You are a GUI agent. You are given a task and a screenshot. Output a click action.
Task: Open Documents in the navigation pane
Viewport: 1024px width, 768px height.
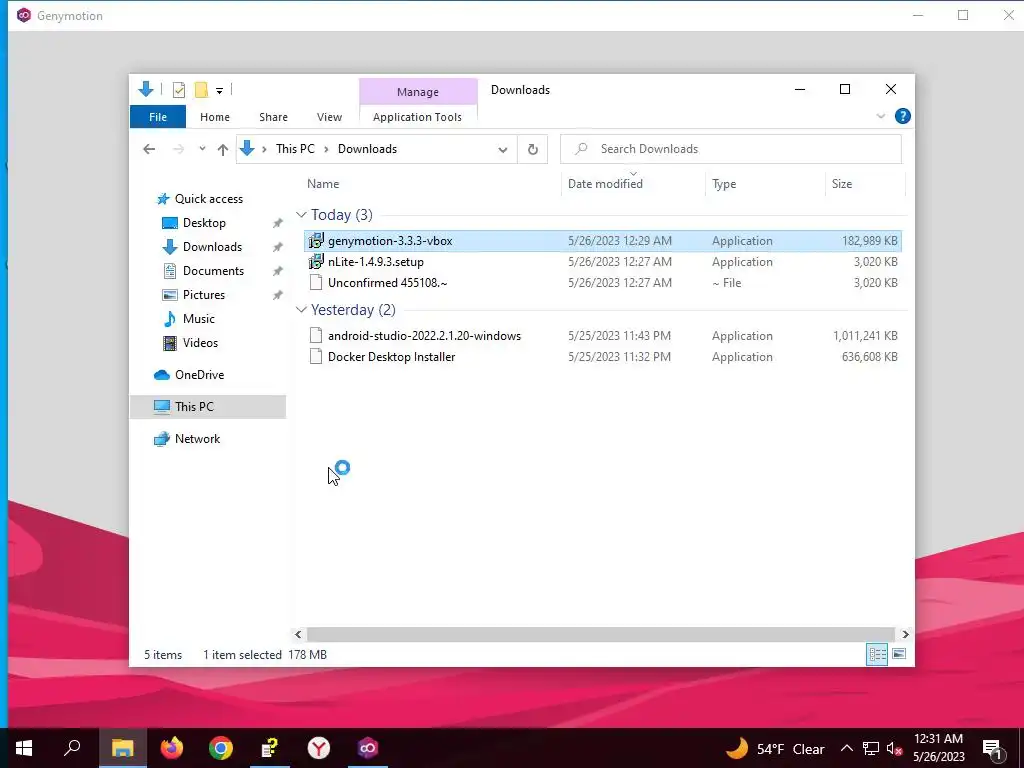pyautogui.click(x=213, y=271)
